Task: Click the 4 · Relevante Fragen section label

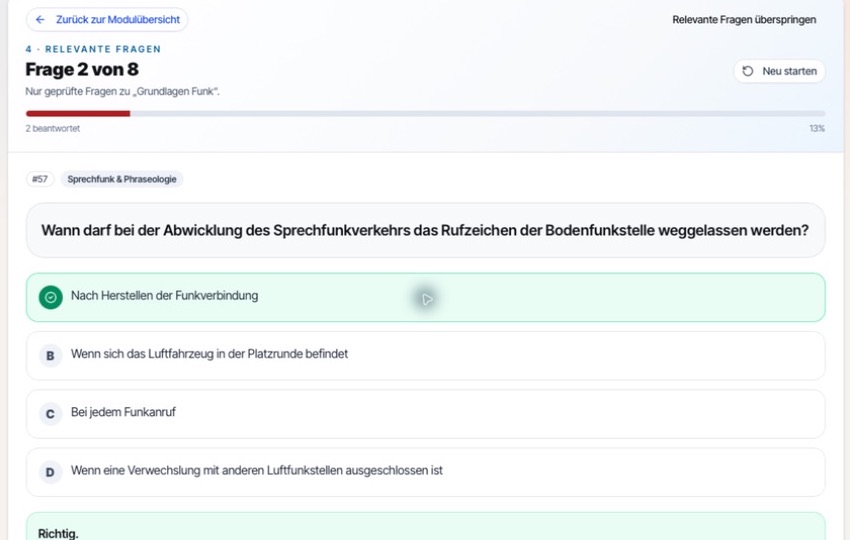Action: coord(93,49)
